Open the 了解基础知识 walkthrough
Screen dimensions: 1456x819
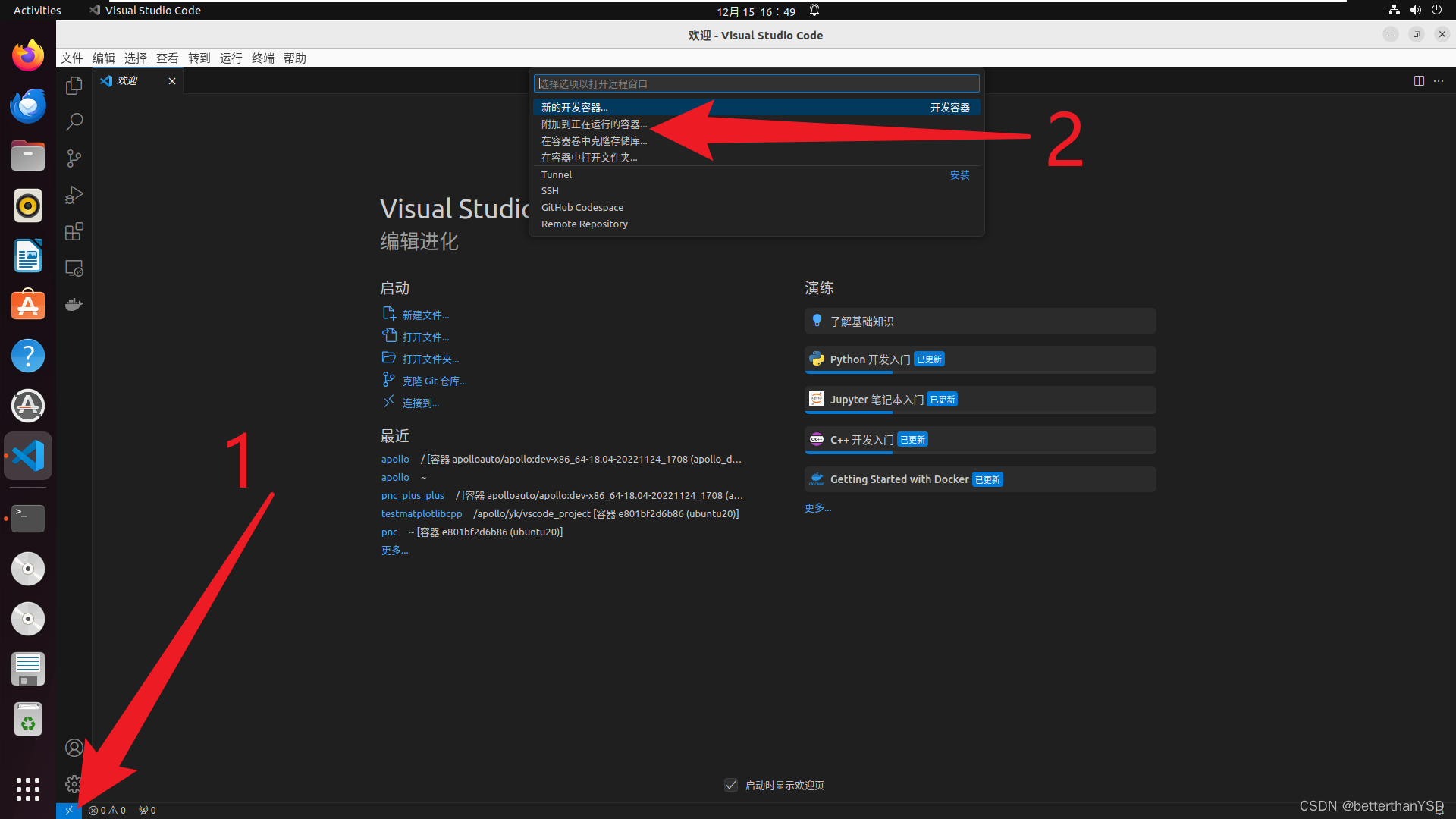pos(980,321)
